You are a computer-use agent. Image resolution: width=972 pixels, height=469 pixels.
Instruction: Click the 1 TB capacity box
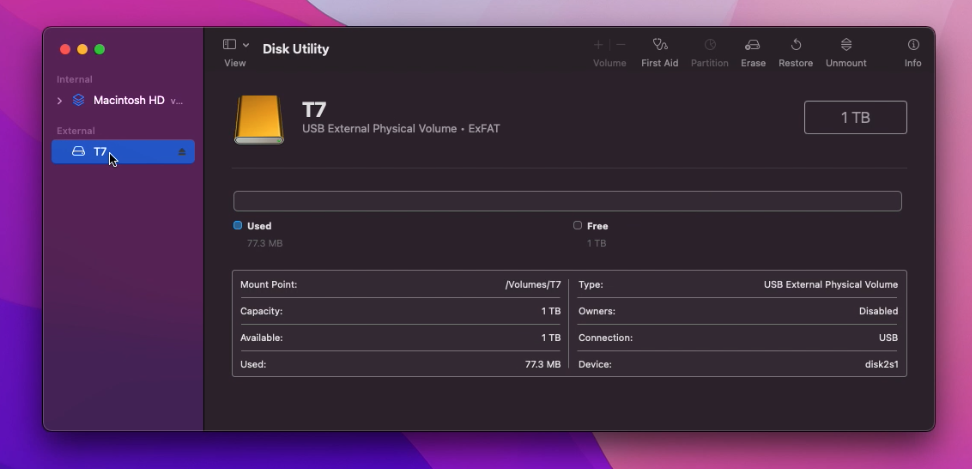pos(855,117)
